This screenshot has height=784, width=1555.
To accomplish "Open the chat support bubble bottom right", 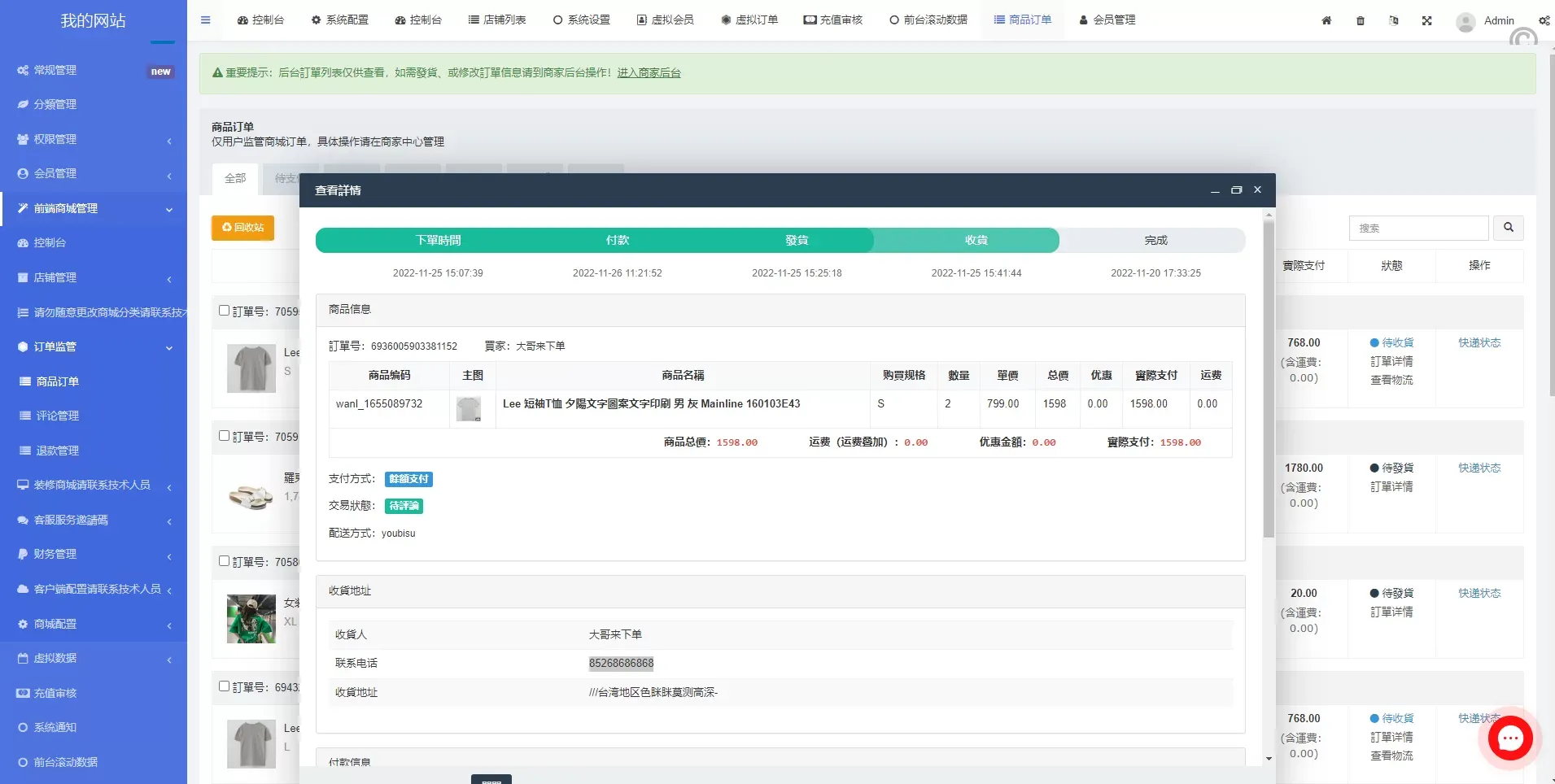I will coord(1509,738).
